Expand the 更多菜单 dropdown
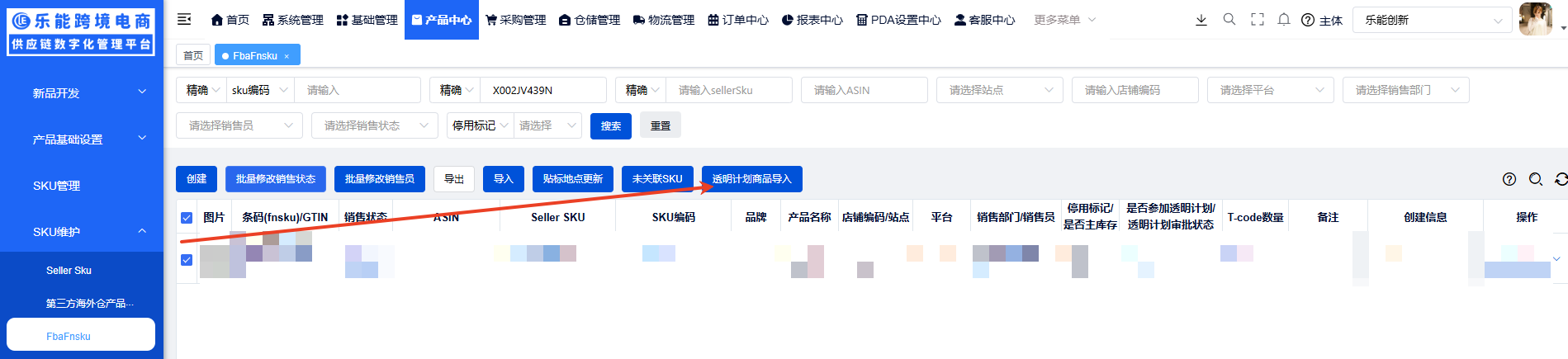Image resolution: width=1568 pixels, height=359 pixels. 1064,20
